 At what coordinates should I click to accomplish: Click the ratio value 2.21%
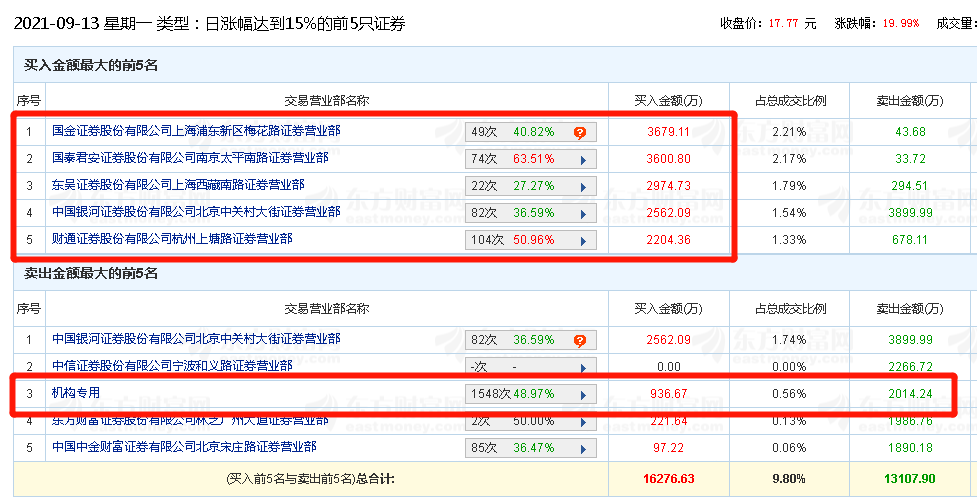(x=789, y=132)
